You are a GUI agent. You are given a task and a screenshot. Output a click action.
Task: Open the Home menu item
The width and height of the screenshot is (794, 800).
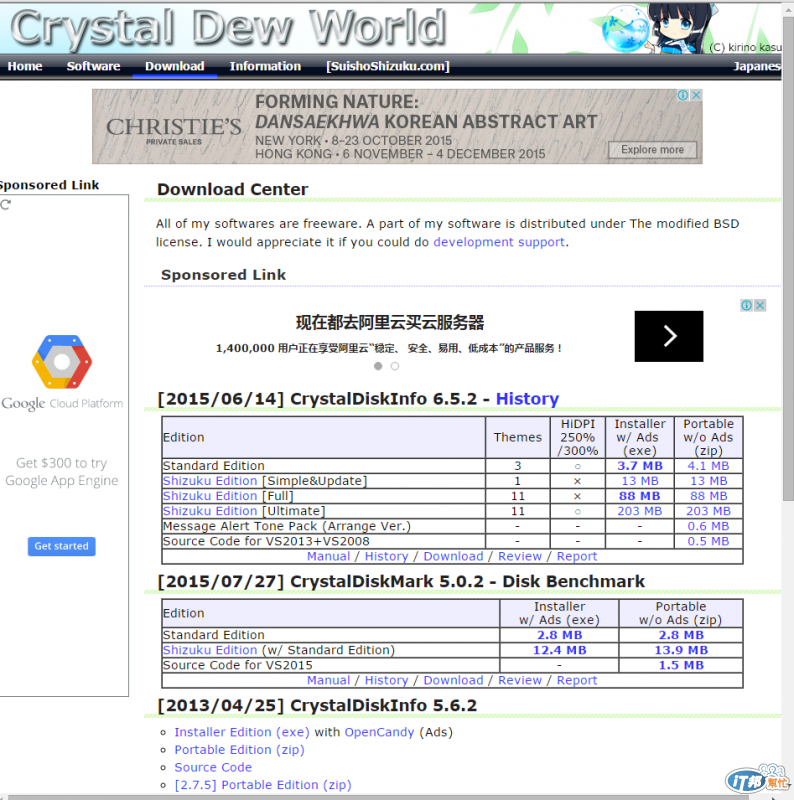(x=24, y=66)
